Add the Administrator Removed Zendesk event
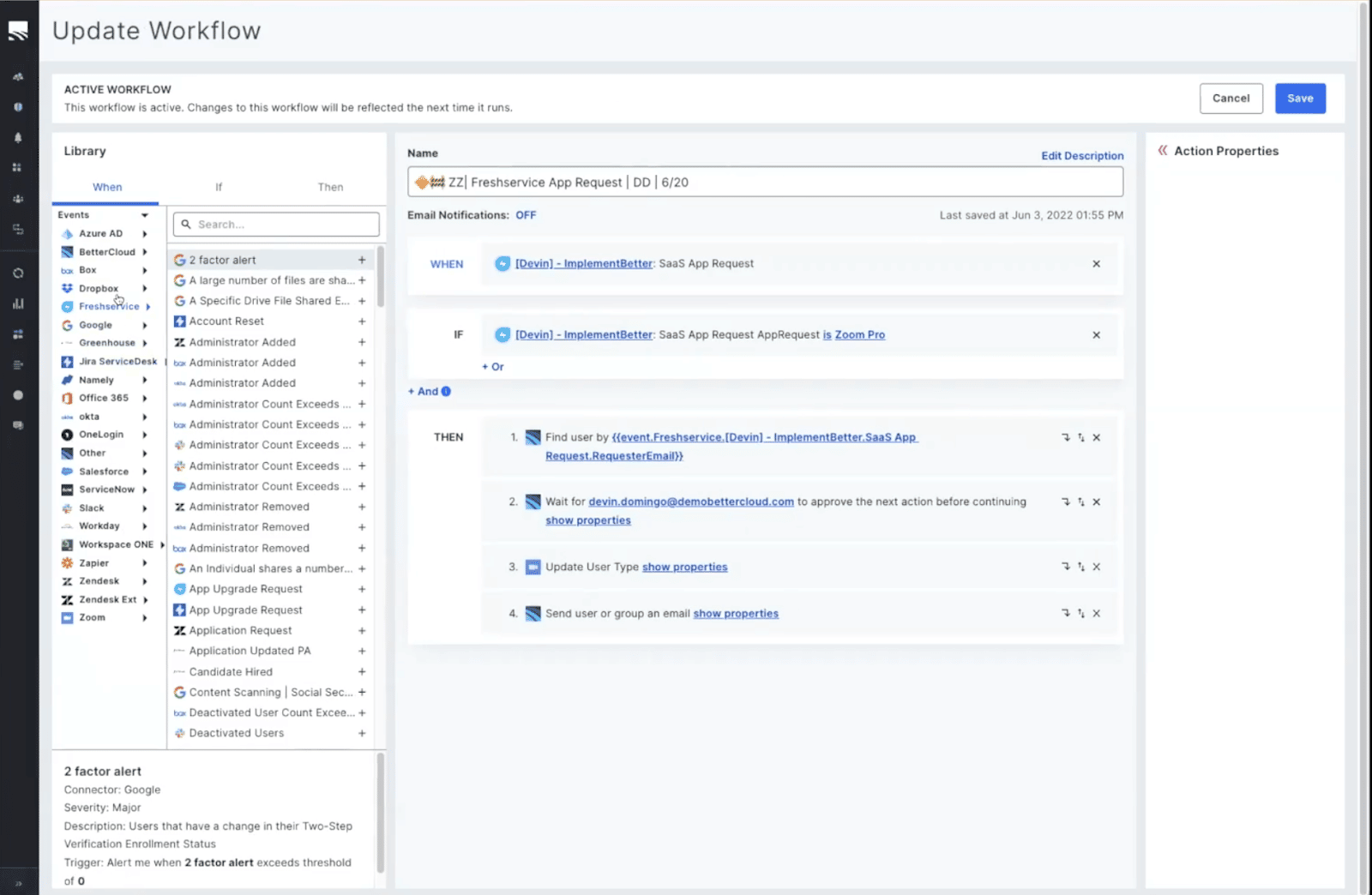The image size is (1372, 895). click(362, 507)
